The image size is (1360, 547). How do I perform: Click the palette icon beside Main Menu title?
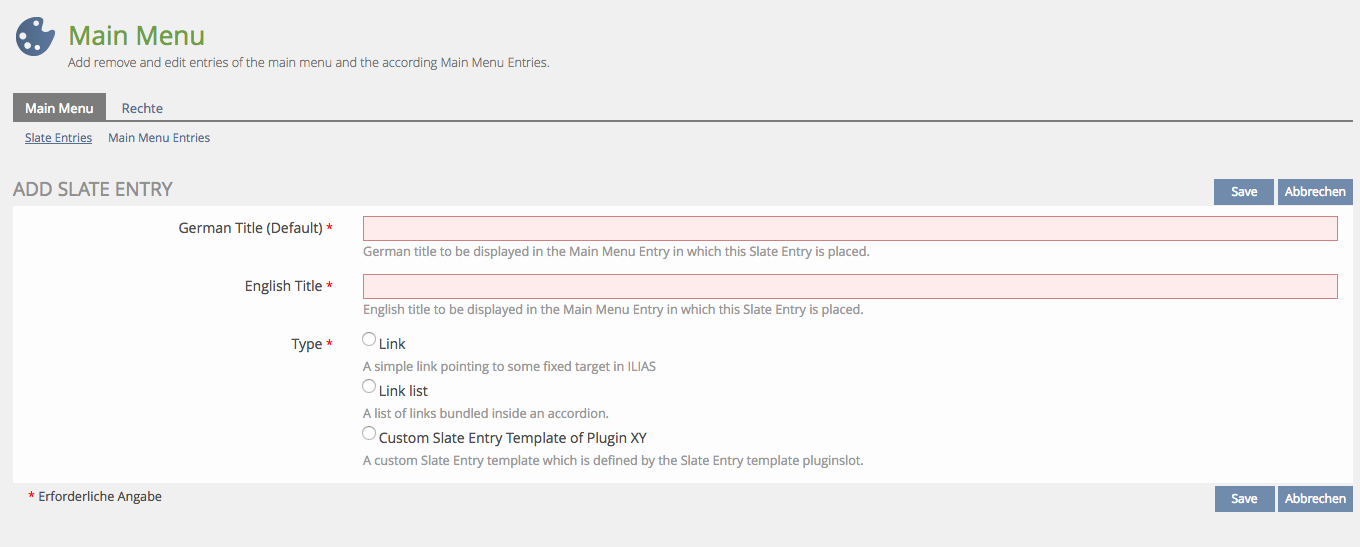pyautogui.click(x=35, y=37)
